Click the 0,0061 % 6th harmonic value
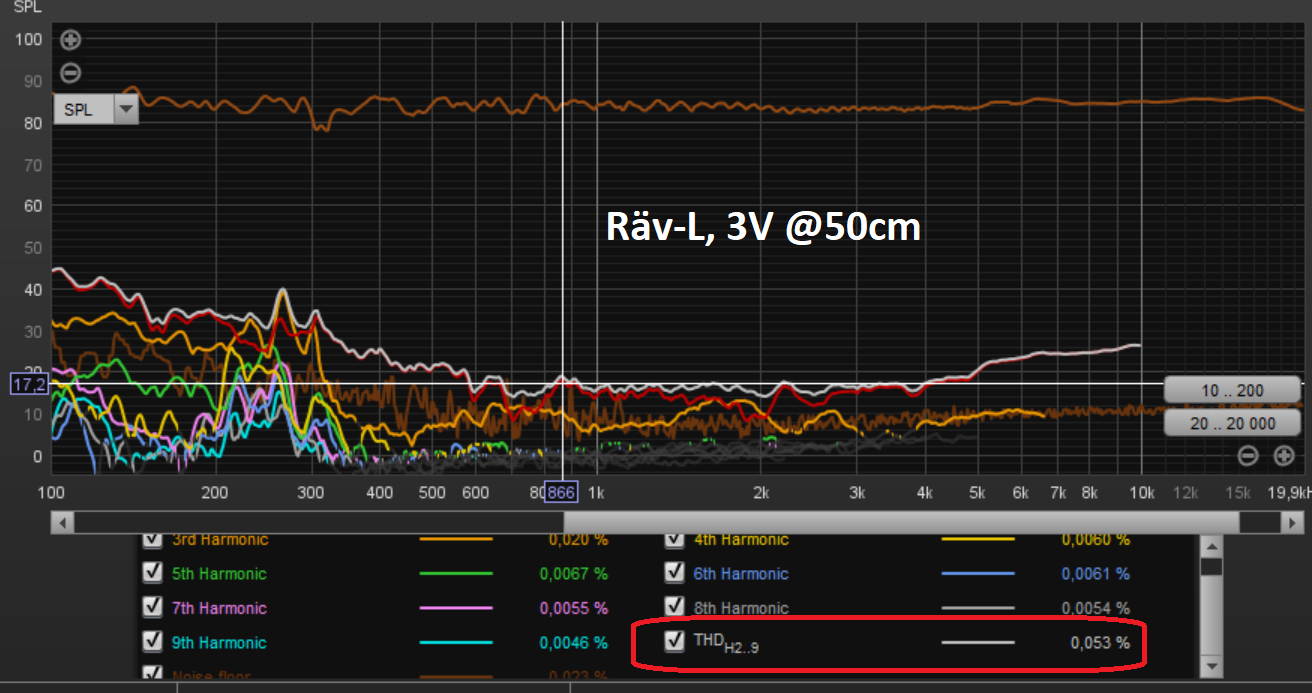 coord(1096,574)
